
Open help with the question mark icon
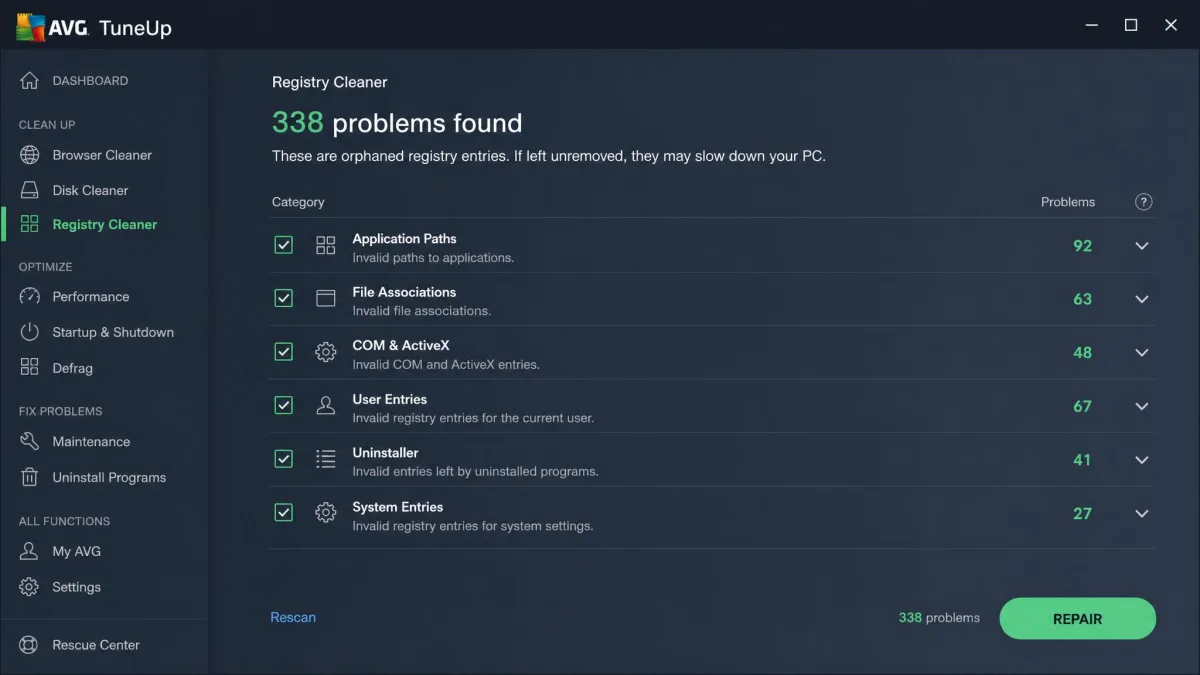click(x=1144, y=202)
